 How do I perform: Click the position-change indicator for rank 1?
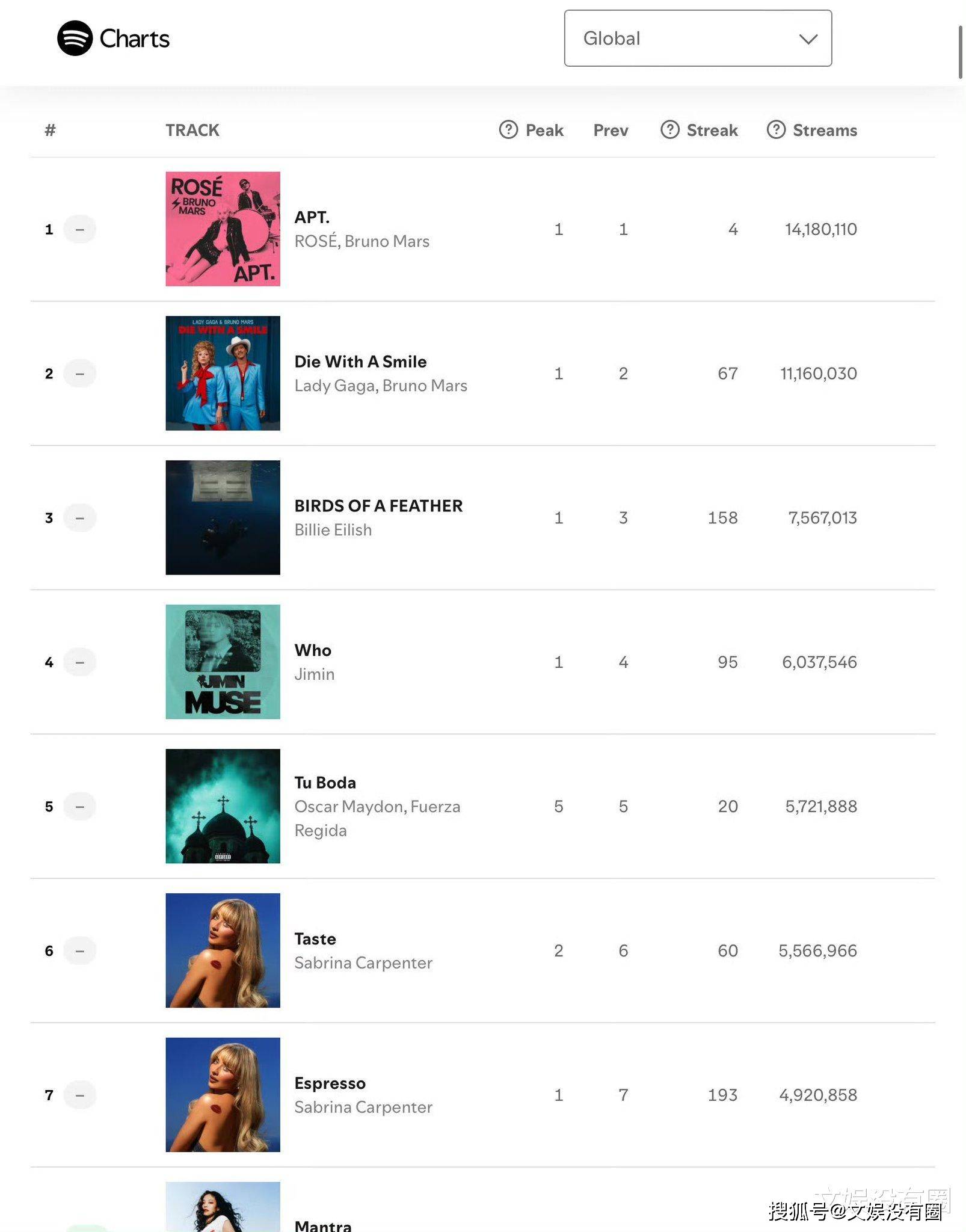point(79,229)
